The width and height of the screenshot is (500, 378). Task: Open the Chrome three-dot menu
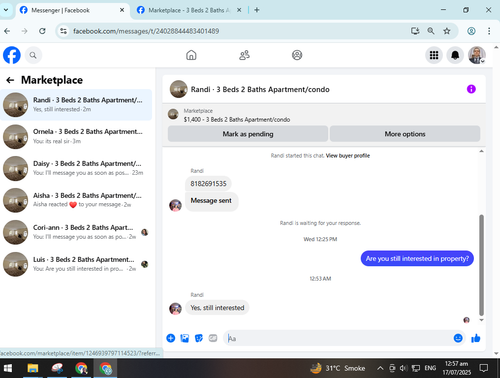click(489, 31)
